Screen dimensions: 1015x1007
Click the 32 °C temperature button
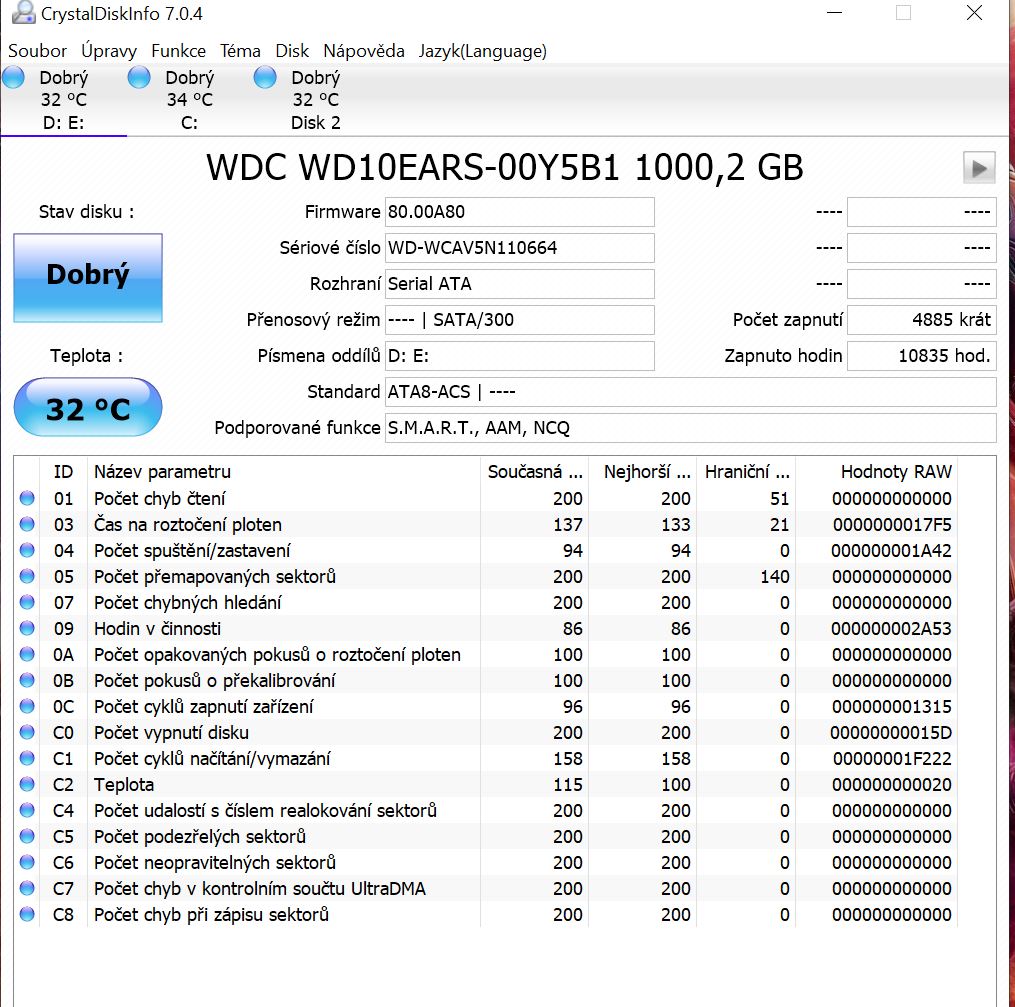coord(88,408)
